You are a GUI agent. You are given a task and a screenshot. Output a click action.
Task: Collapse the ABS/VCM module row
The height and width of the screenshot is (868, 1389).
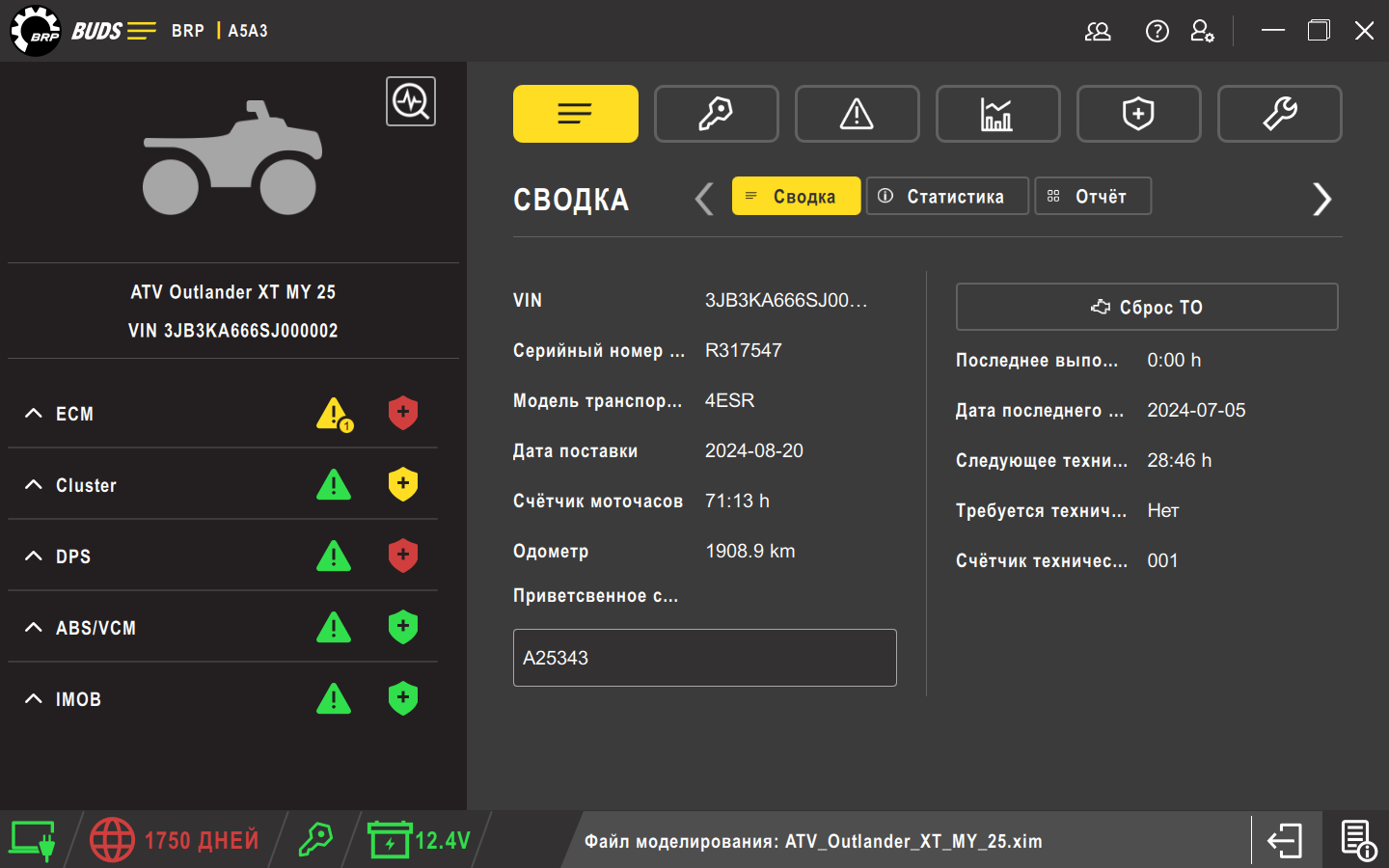tap(34, 627)
